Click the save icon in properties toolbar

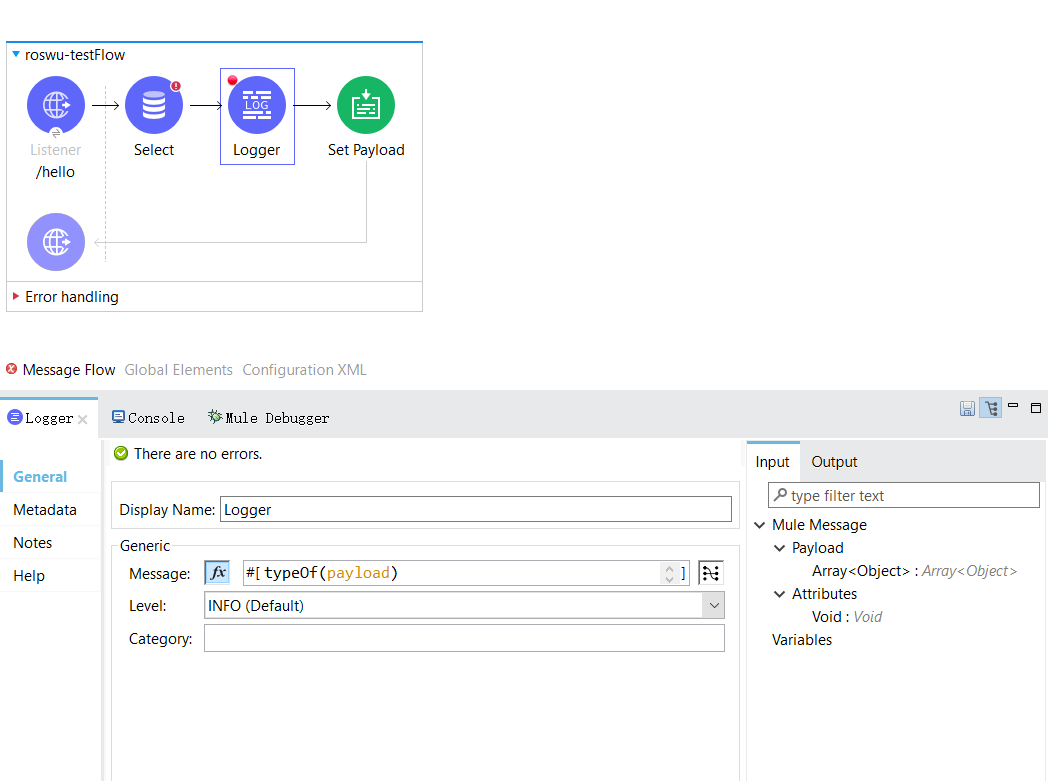tap(967, 408)
